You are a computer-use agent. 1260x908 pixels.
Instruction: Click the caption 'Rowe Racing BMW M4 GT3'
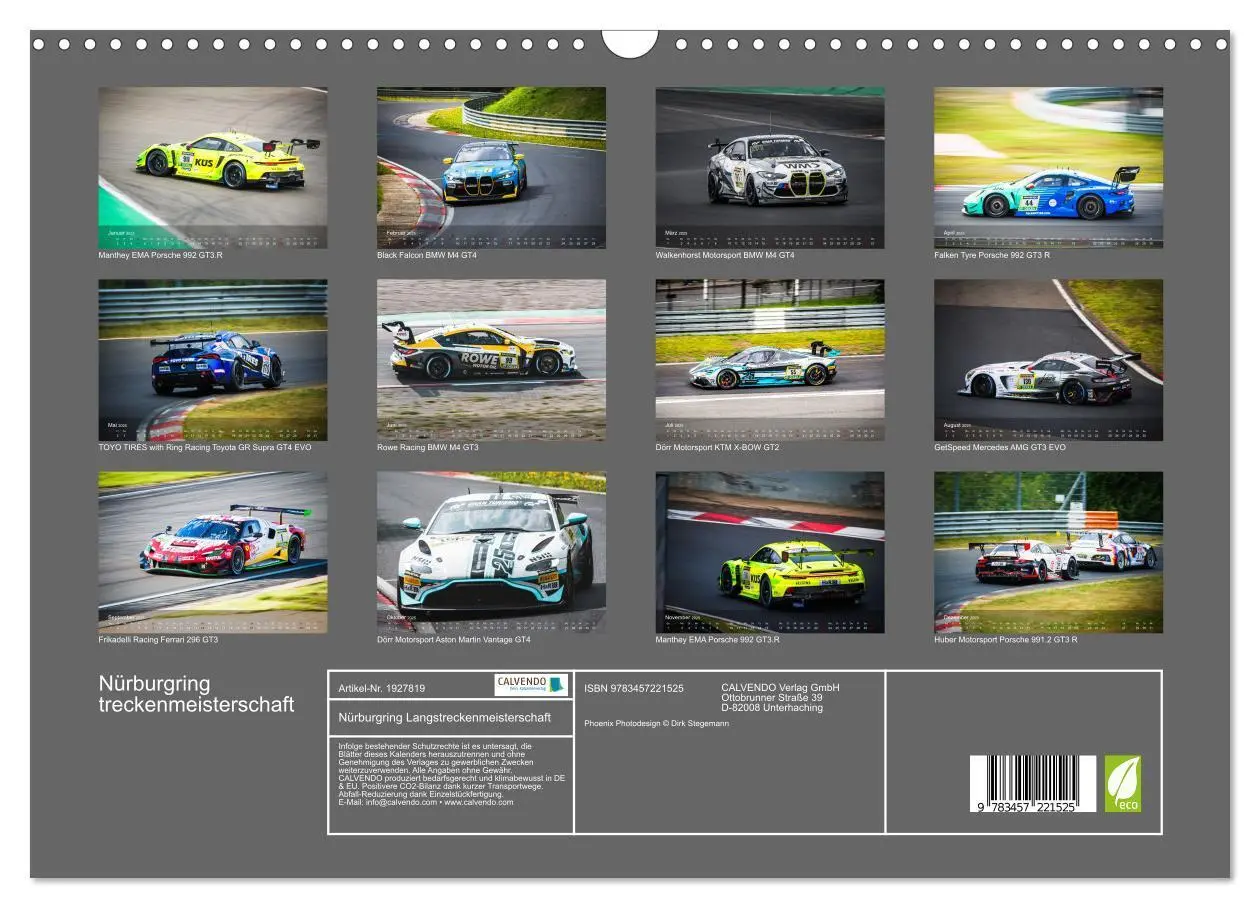click(x=428, y=447)
